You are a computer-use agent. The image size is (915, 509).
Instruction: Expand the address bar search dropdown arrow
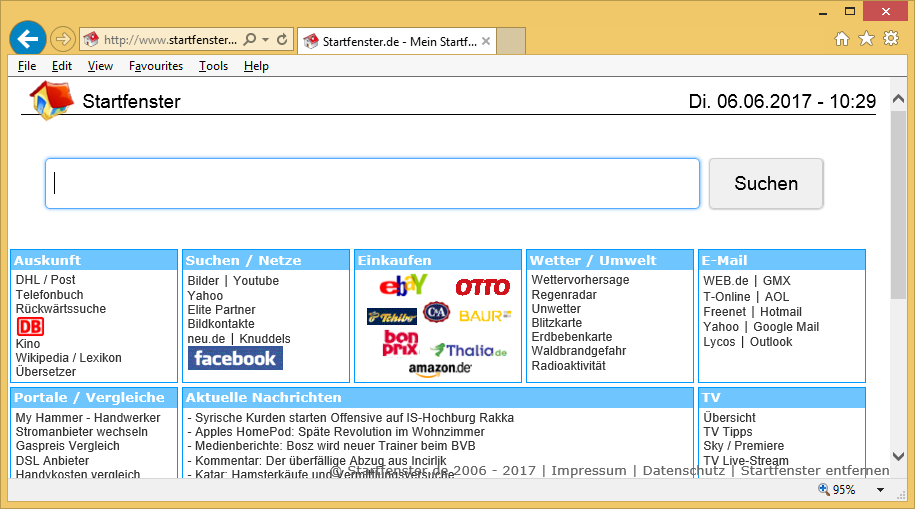click(265, 41)
